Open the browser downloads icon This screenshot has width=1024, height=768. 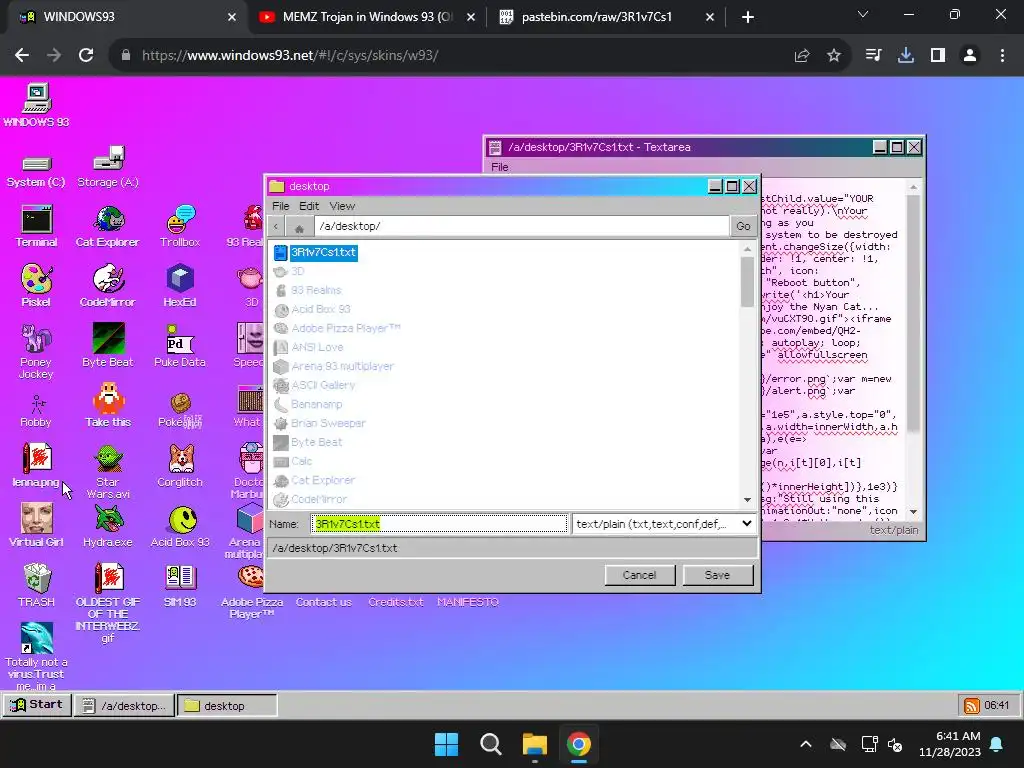pyautogui.click(x=906, y=56)
